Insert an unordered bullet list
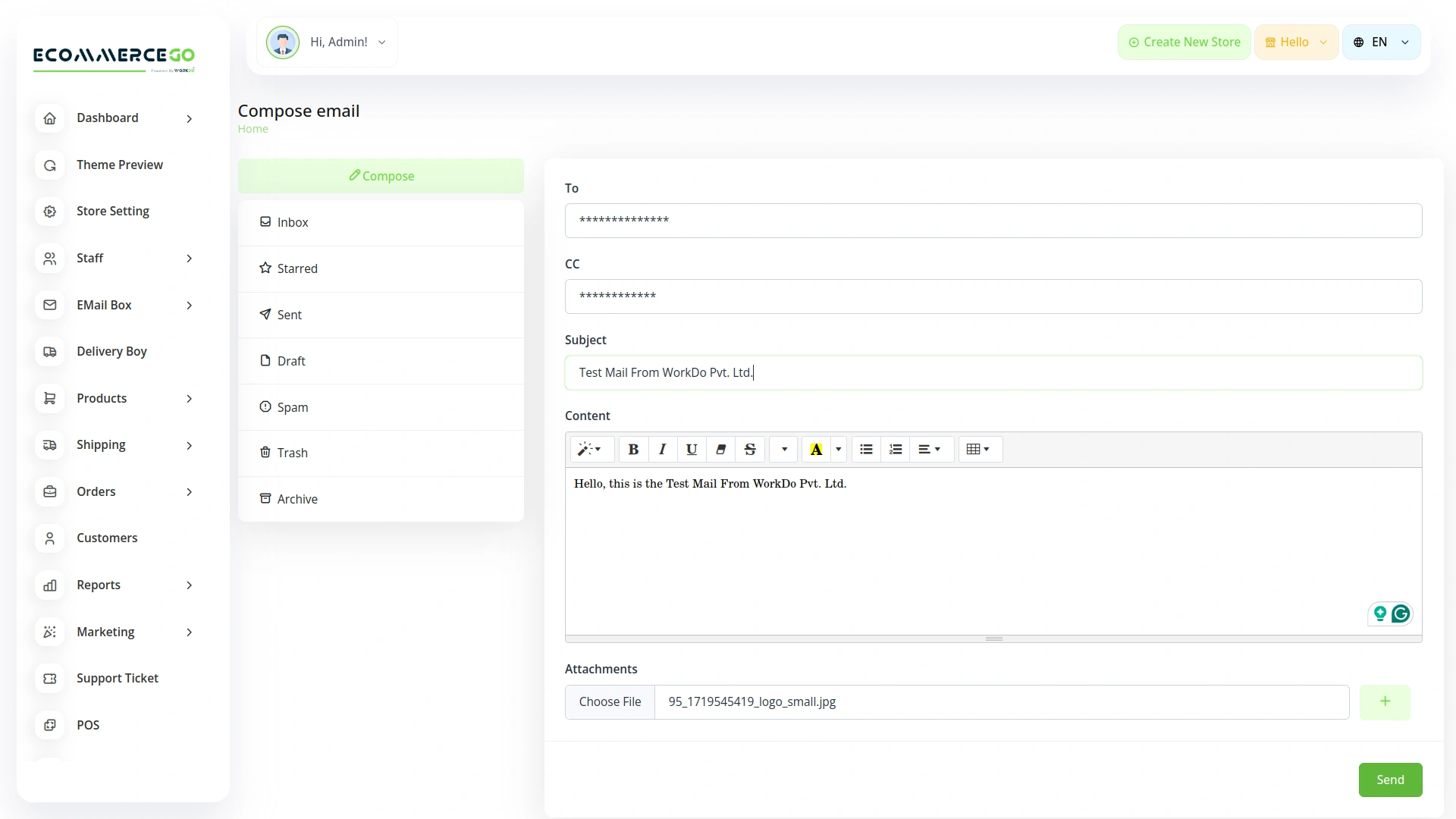 pyautogui.click(x=865, y=449)
